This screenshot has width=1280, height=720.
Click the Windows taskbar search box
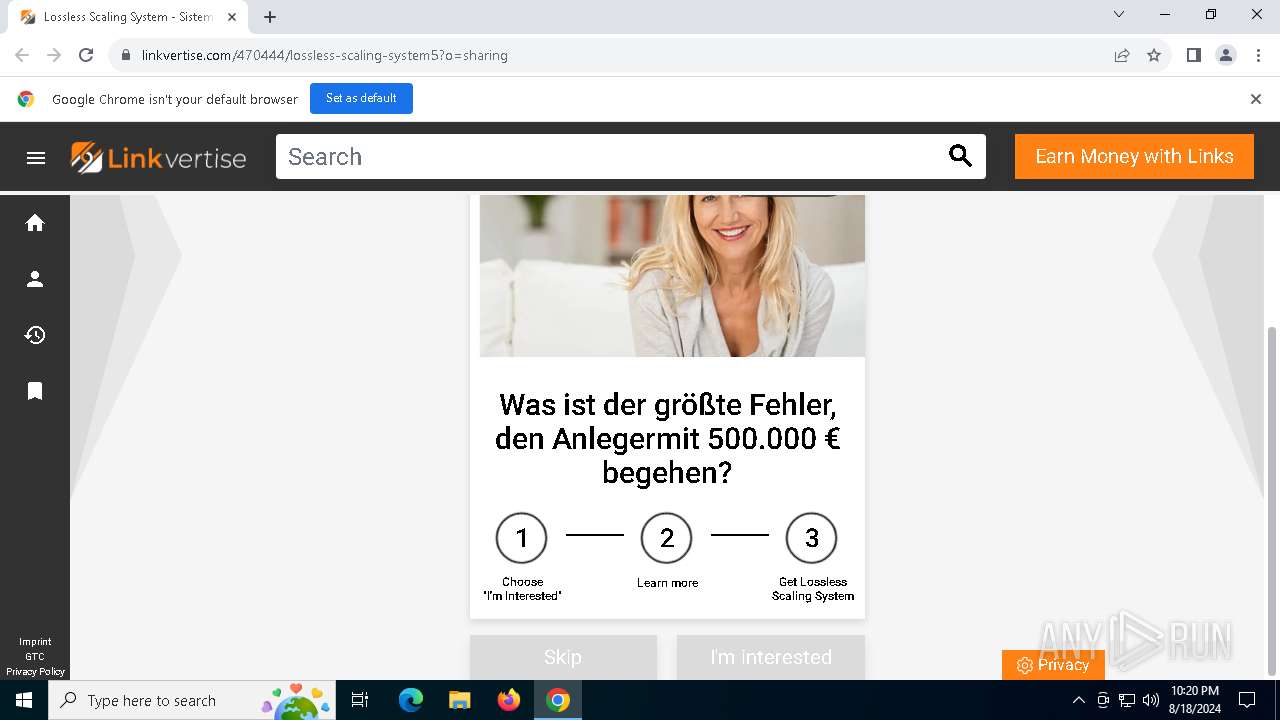tap(192, 700)
